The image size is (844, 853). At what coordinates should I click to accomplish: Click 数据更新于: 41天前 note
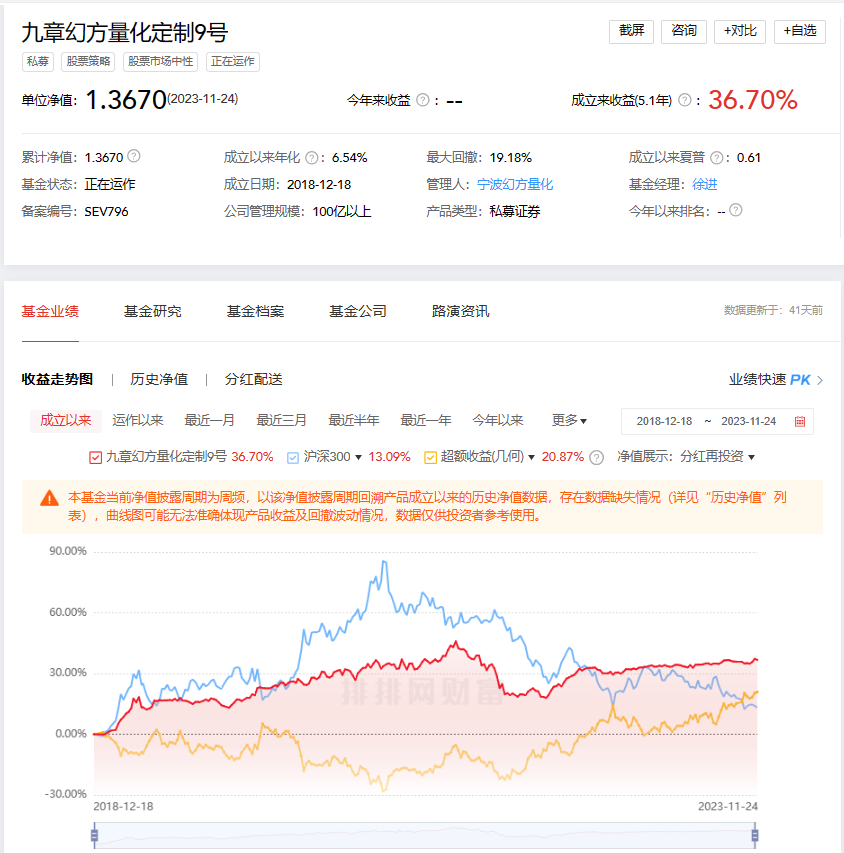[773, 311]
